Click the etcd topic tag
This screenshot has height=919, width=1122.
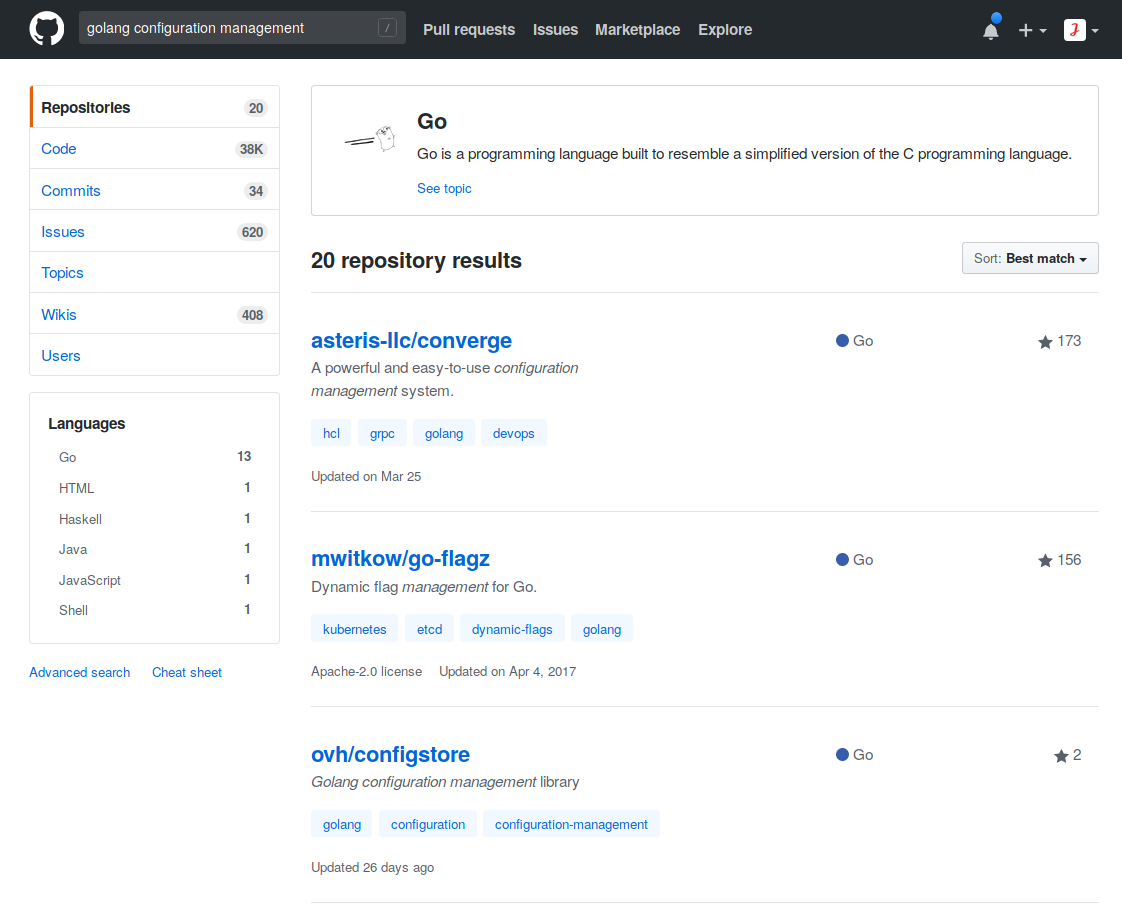coord(429,629)
